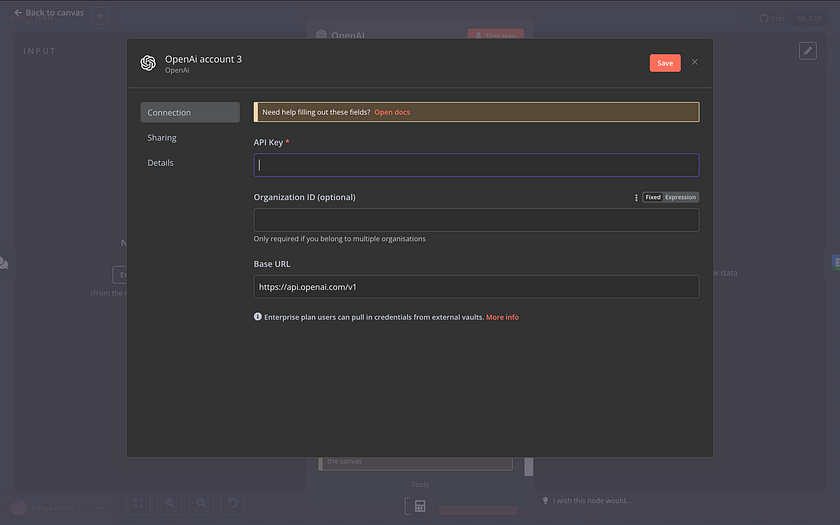Open the Connection section
The width and height of the screenshot is (840, 525).
click(x=190, y=112)
